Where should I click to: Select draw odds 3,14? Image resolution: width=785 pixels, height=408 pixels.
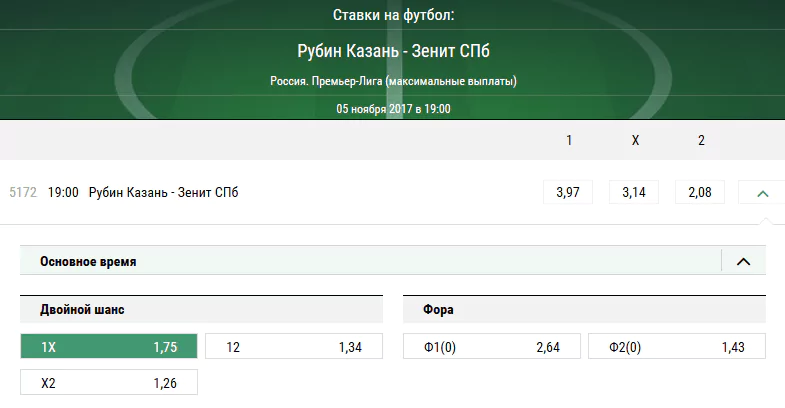634,192
